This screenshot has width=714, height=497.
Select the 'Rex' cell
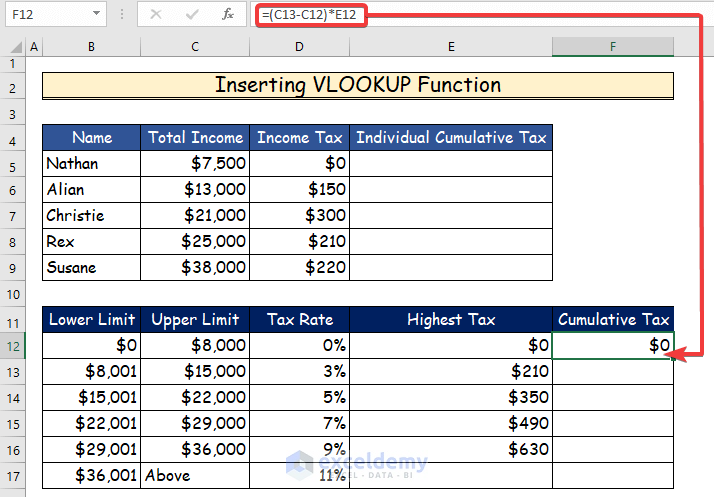click(92, 241)
